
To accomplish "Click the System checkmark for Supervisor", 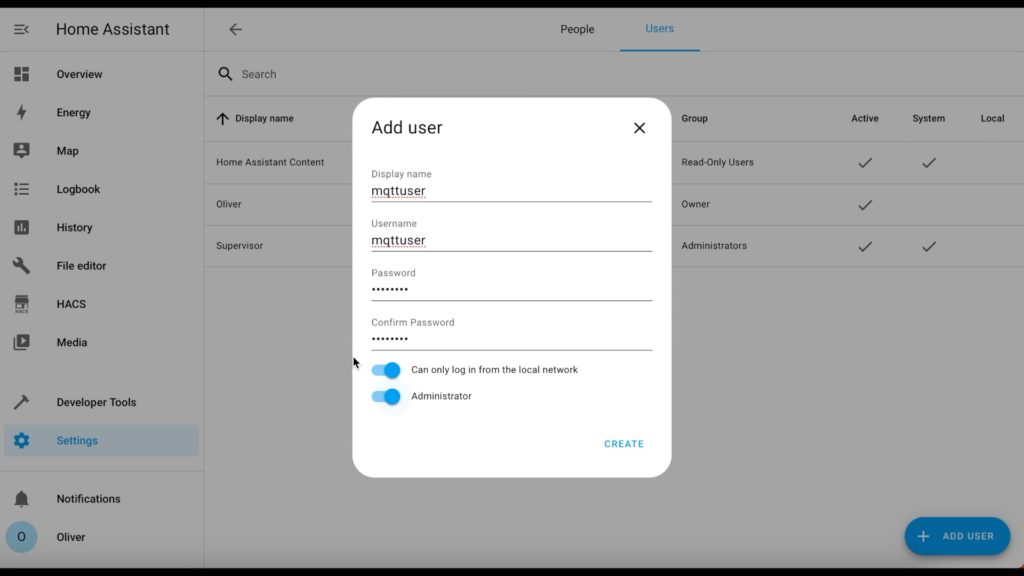I will (929, 246).
